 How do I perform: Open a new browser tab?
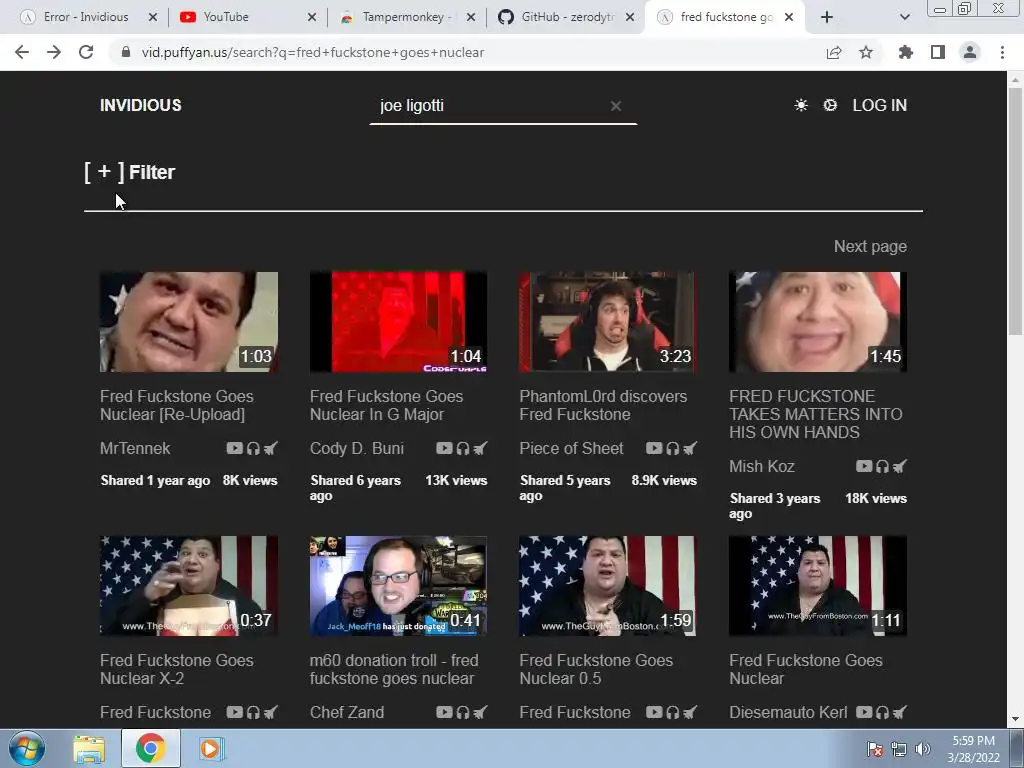click(827, 18)
